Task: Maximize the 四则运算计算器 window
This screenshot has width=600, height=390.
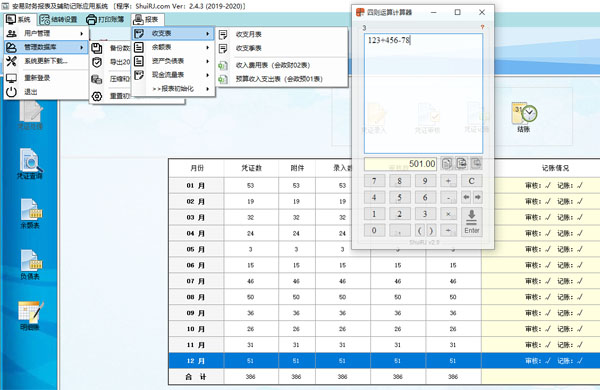Action: pyautogui.click(x=458, y=13)
